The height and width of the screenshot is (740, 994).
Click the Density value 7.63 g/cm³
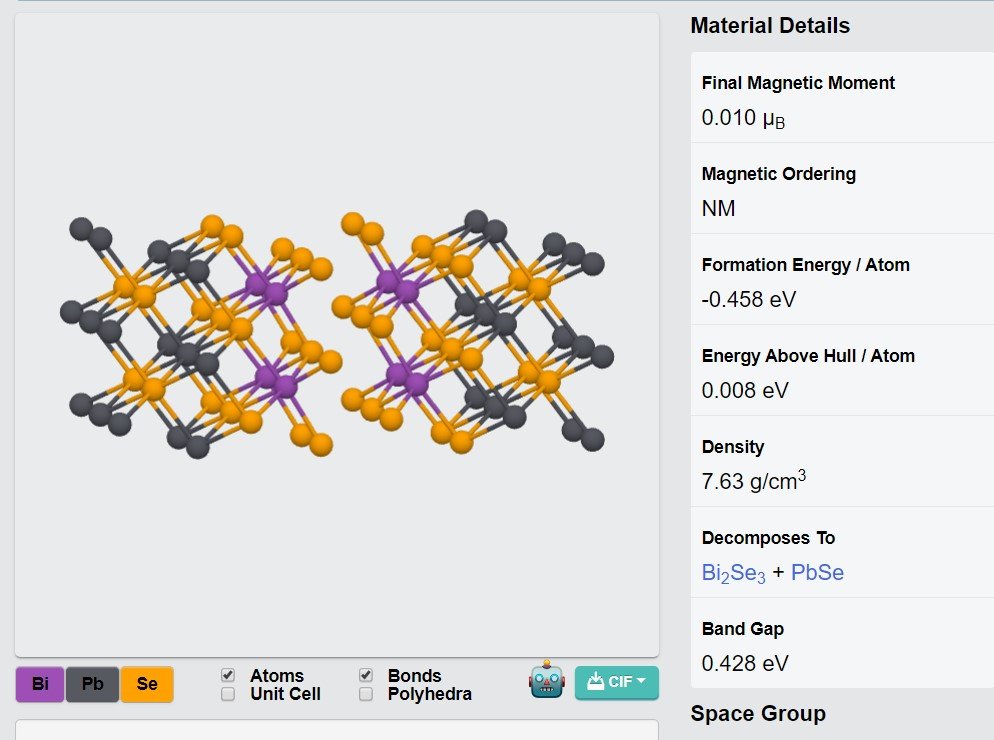[754, 481]
